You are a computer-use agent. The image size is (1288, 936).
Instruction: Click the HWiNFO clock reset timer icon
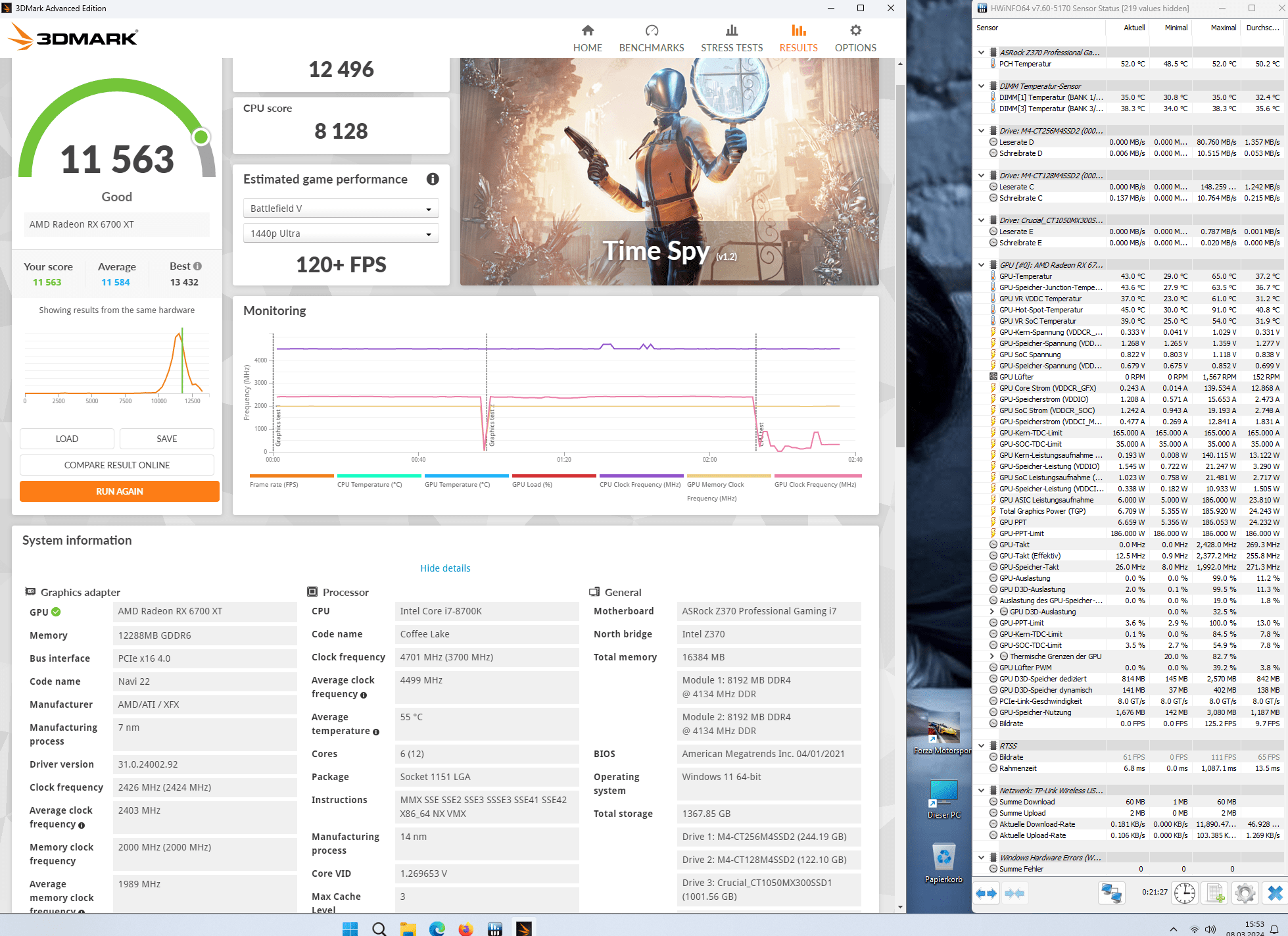[1185, 893]
